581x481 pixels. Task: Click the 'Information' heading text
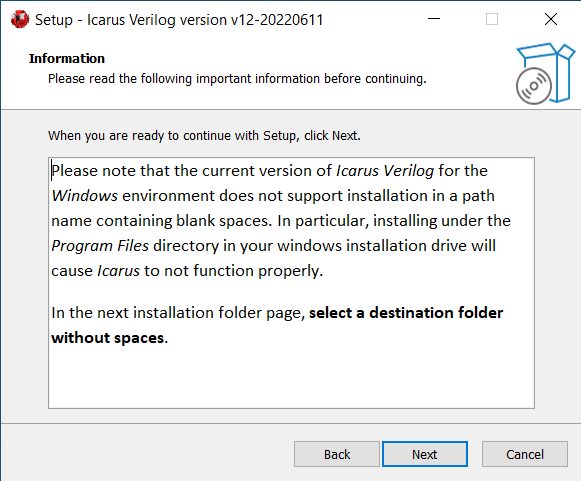point(67,59)
